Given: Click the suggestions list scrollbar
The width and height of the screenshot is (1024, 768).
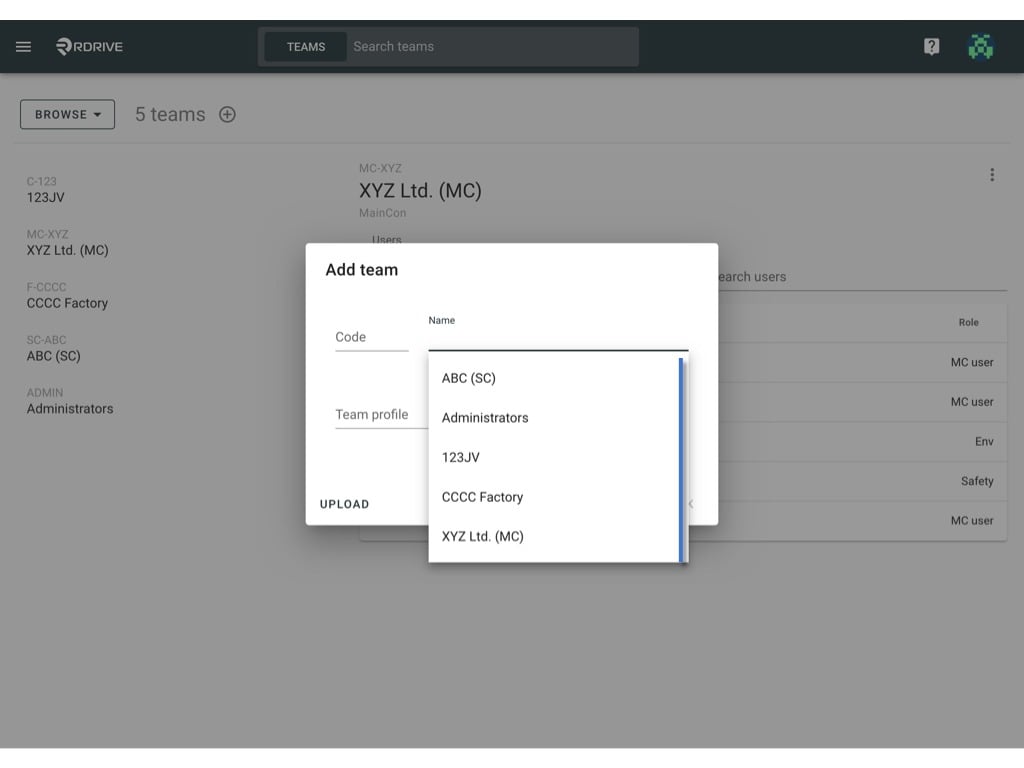Looking at the screenshot, I should [x=681, y=460].
